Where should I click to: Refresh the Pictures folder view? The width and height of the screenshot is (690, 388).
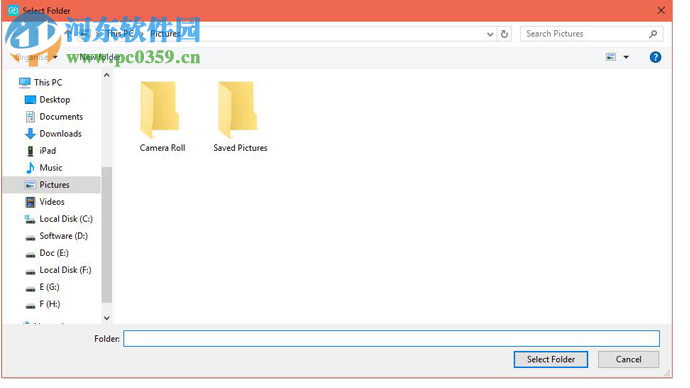coord(504,34)
